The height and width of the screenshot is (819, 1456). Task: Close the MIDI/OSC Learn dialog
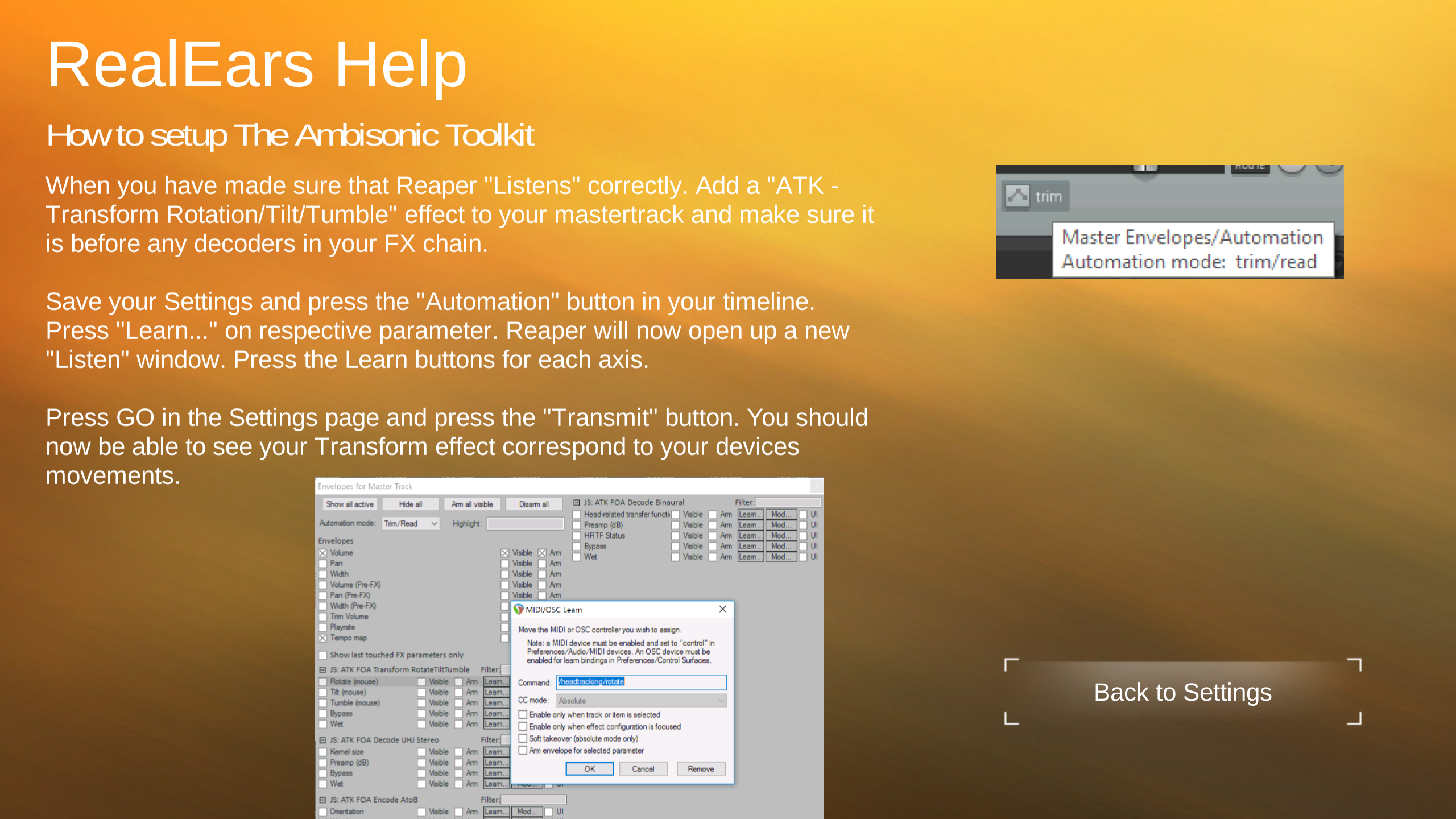[722, 609]
